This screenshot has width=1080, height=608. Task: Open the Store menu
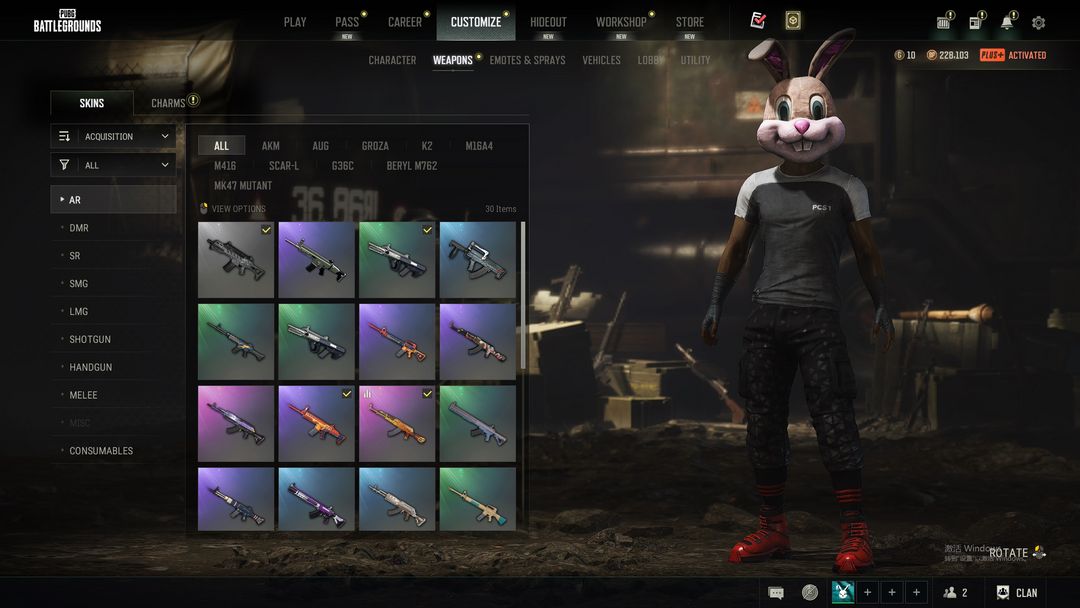pos(689,22)
